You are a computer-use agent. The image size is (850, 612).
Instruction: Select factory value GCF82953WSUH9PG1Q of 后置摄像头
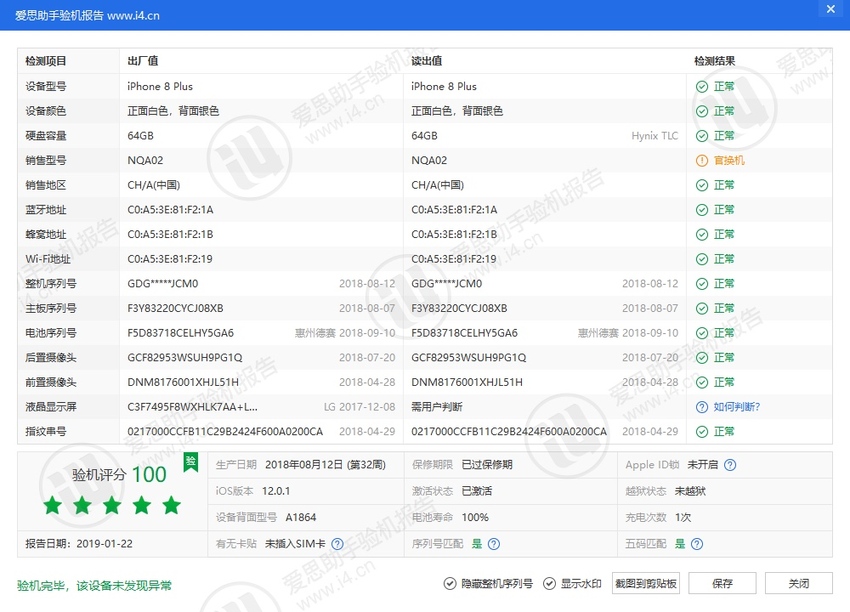point(185,358)
